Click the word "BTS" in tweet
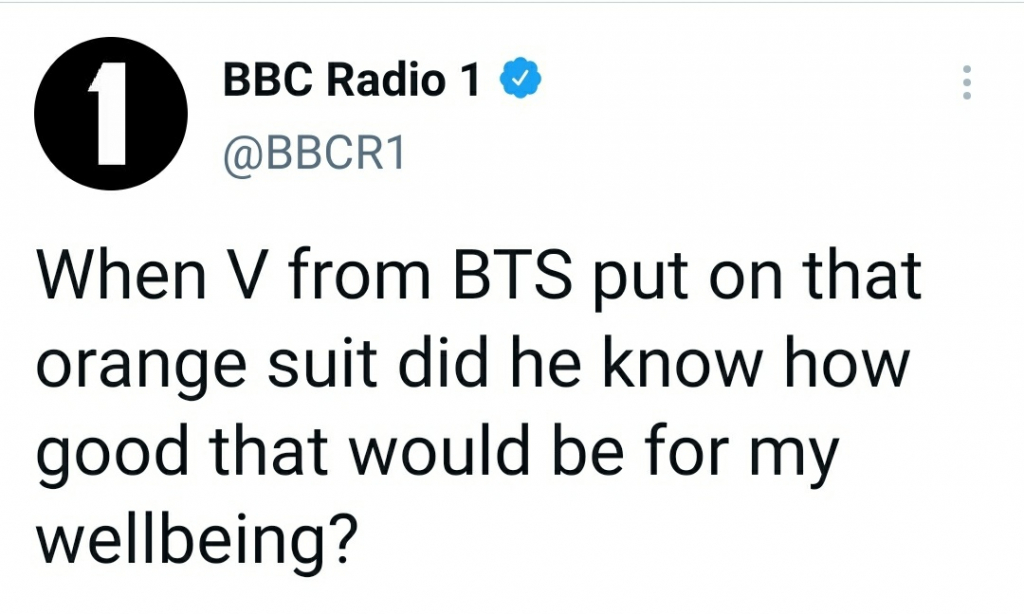This screenshot has width=1024, height=614. (x=512, y=275)
